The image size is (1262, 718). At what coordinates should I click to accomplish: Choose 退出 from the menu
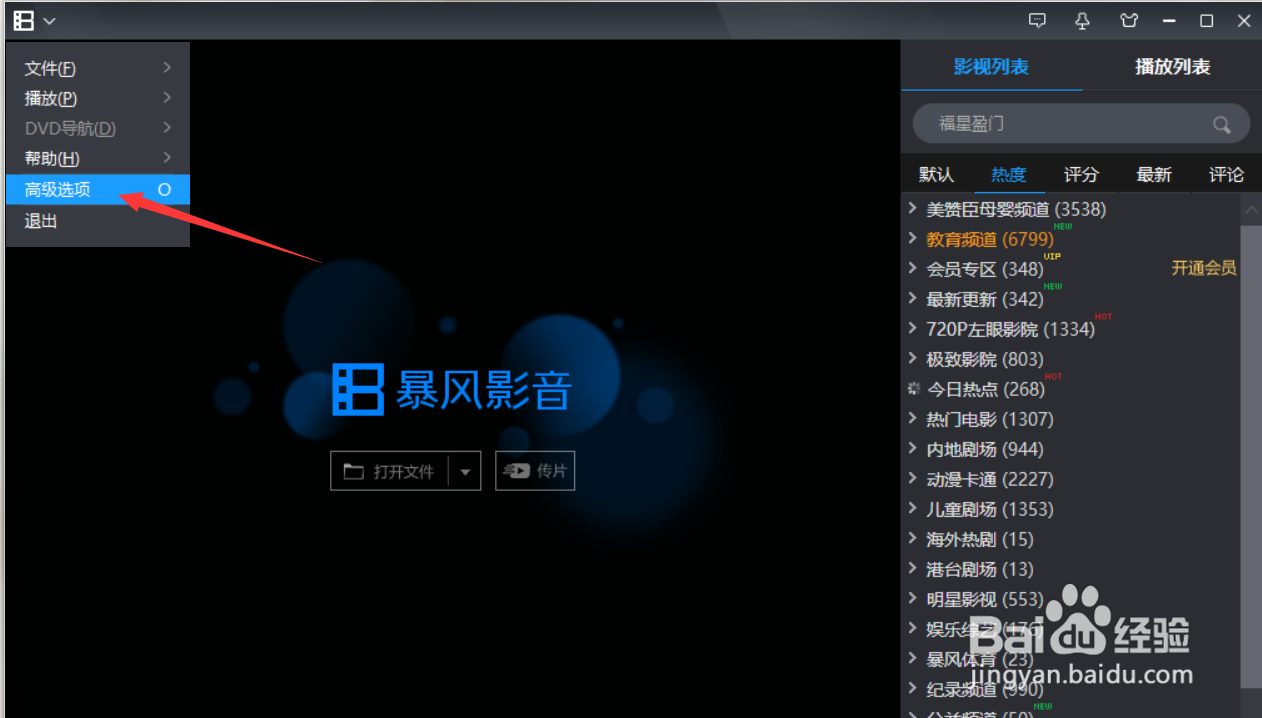(97, 221)
